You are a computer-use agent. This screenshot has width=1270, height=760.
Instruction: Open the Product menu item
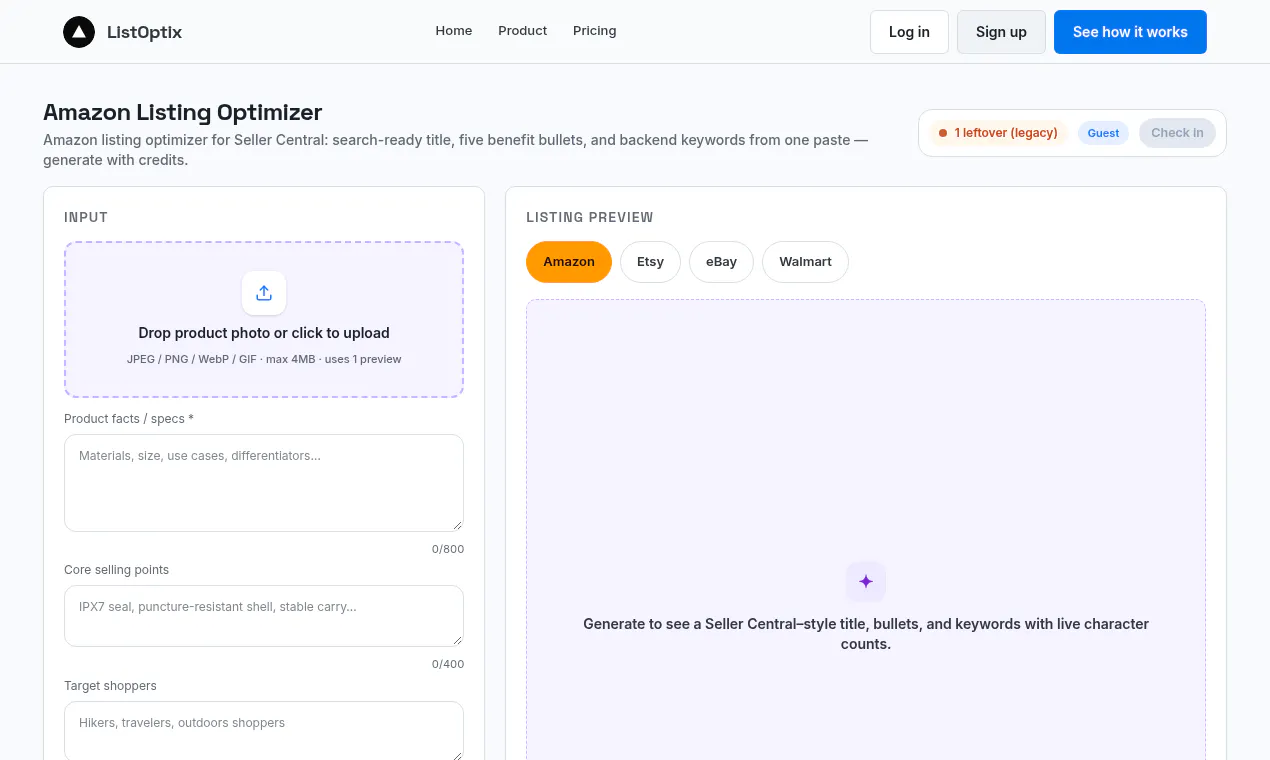tap(523, 31)
